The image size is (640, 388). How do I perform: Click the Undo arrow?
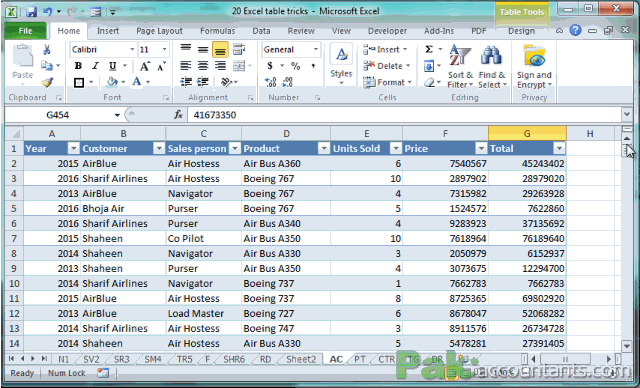point(48,12)
